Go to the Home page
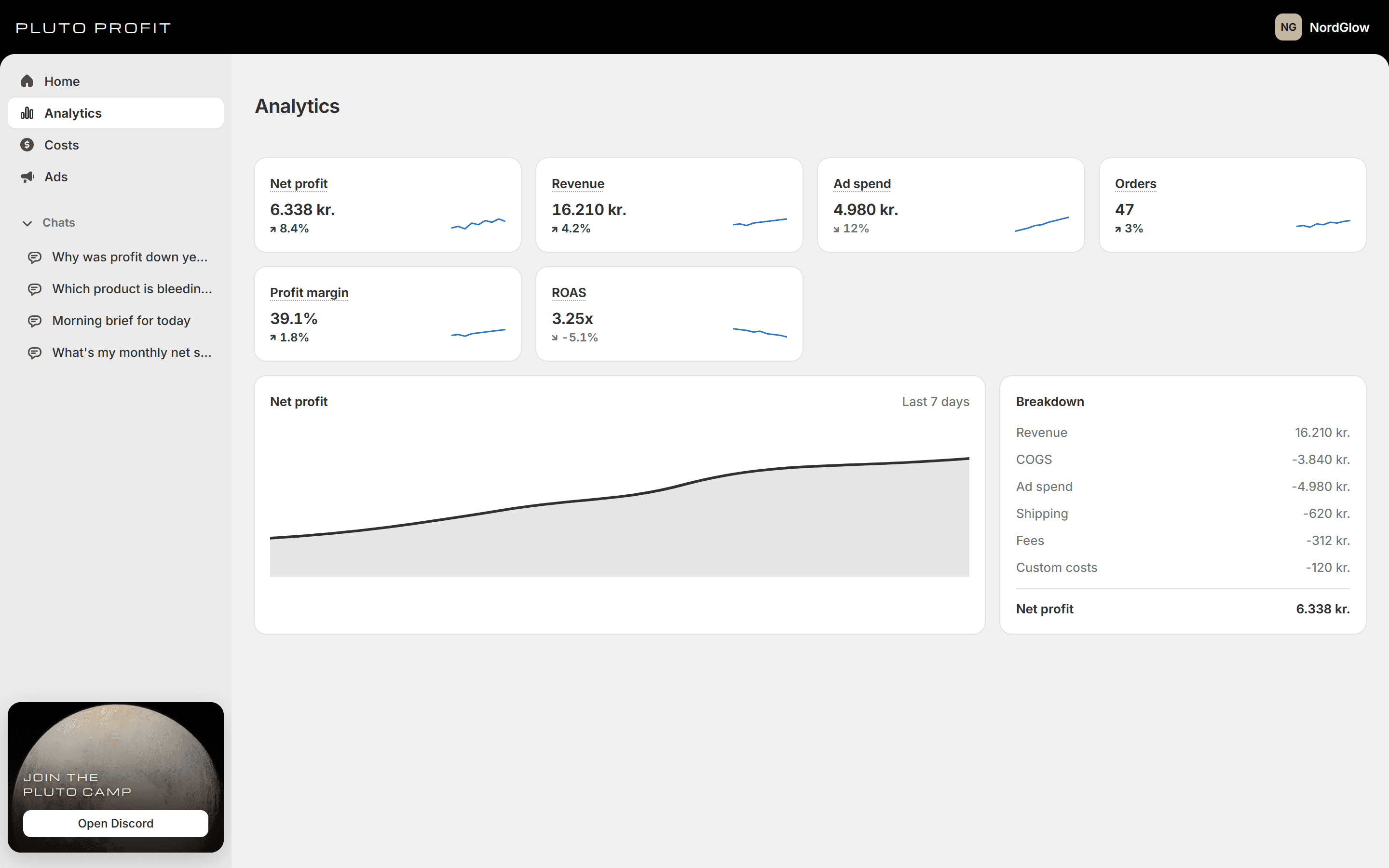 click(115, 81)
